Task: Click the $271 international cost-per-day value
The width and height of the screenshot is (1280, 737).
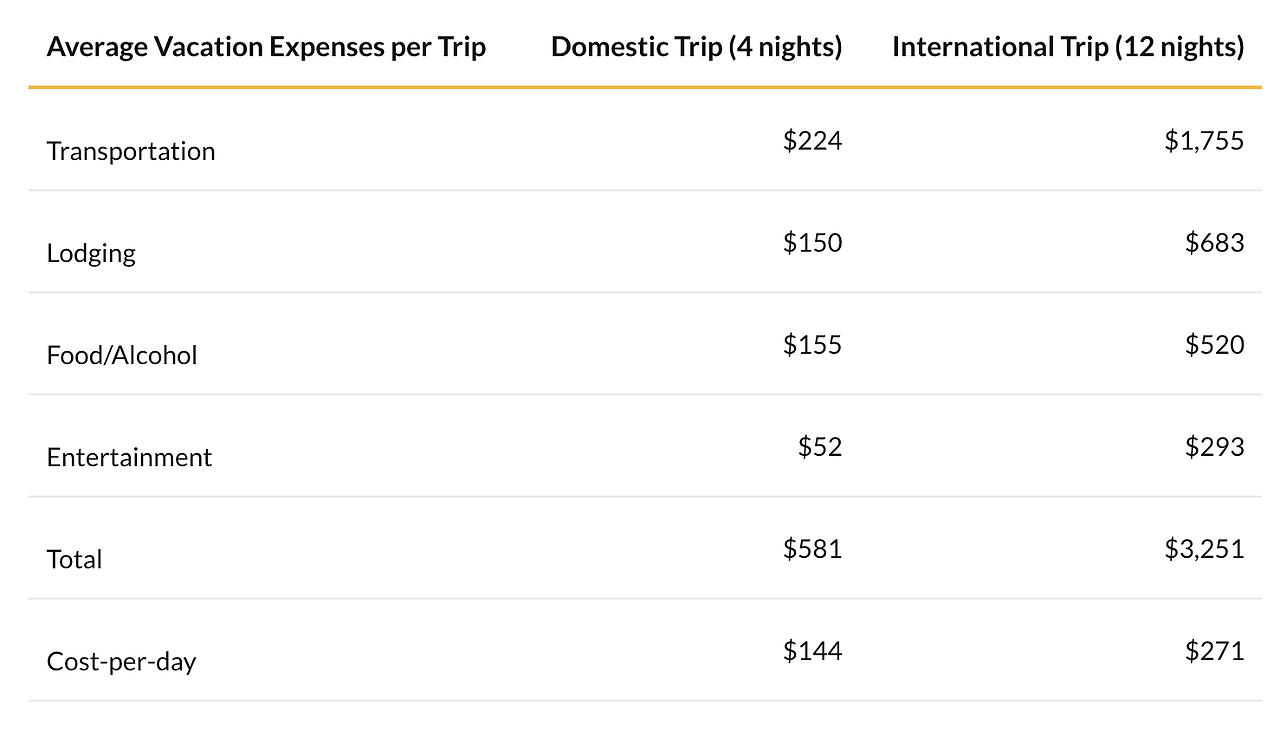Action: (1214, 651)
